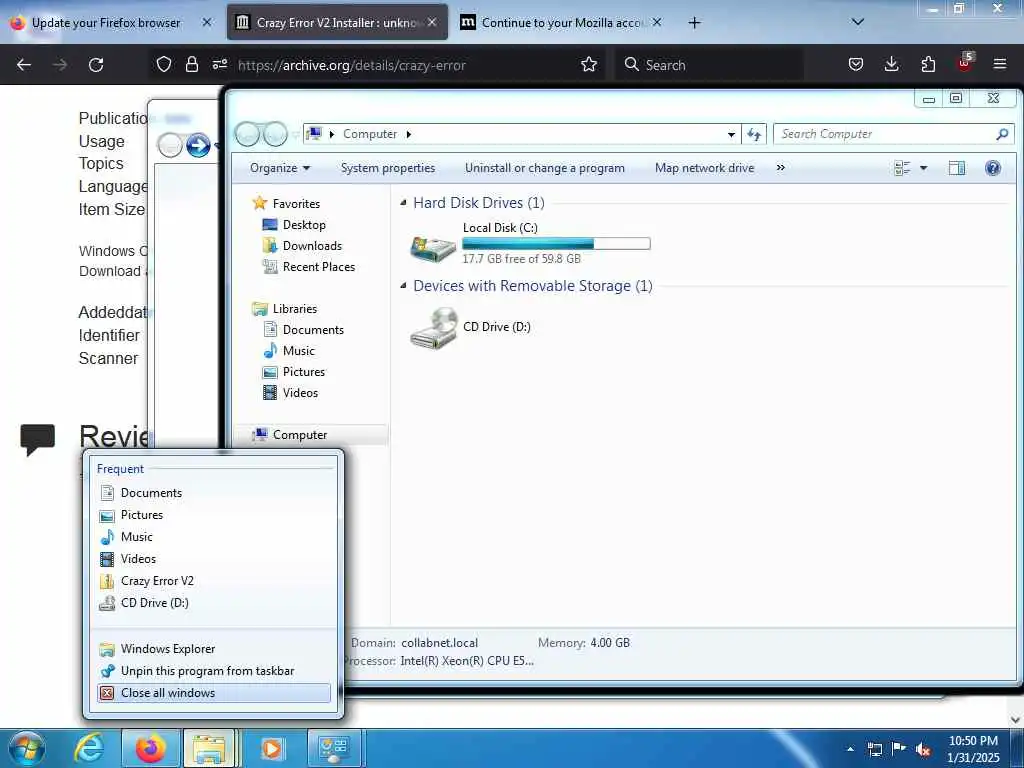This screenshot has width=1024, height=768.
Task: Select Libraries in navigation pane
Action: pos(295,309)
